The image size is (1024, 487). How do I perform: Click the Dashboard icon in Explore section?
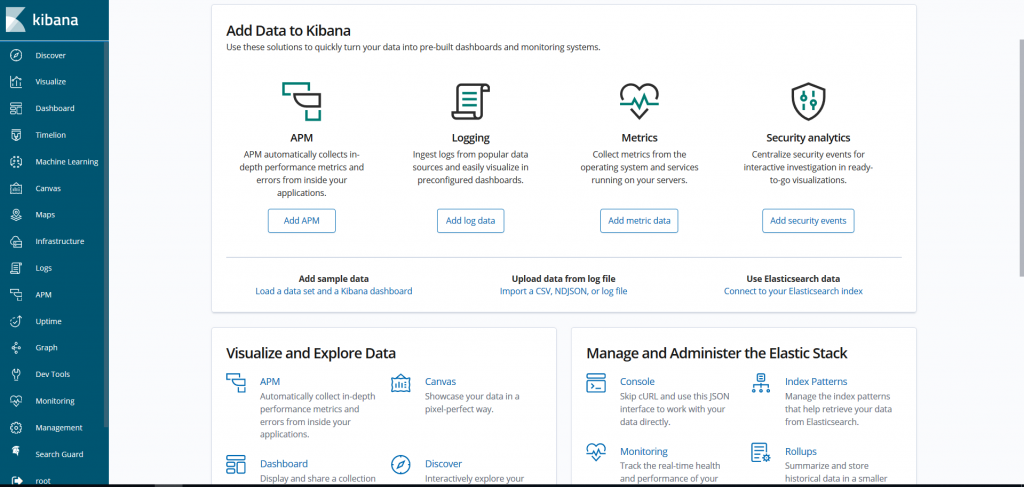(236, 464)
